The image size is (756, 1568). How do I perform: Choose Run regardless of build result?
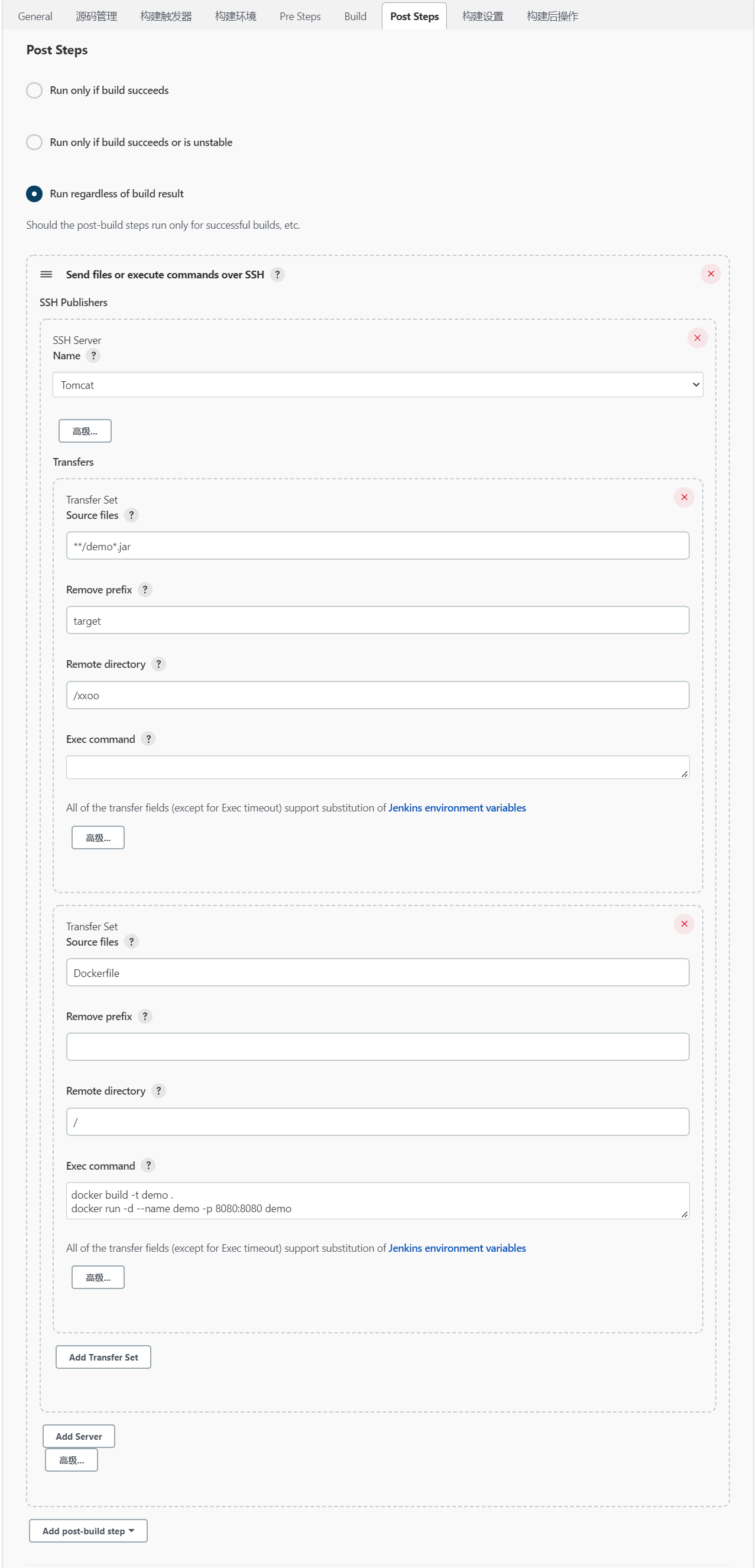point(34,194)
